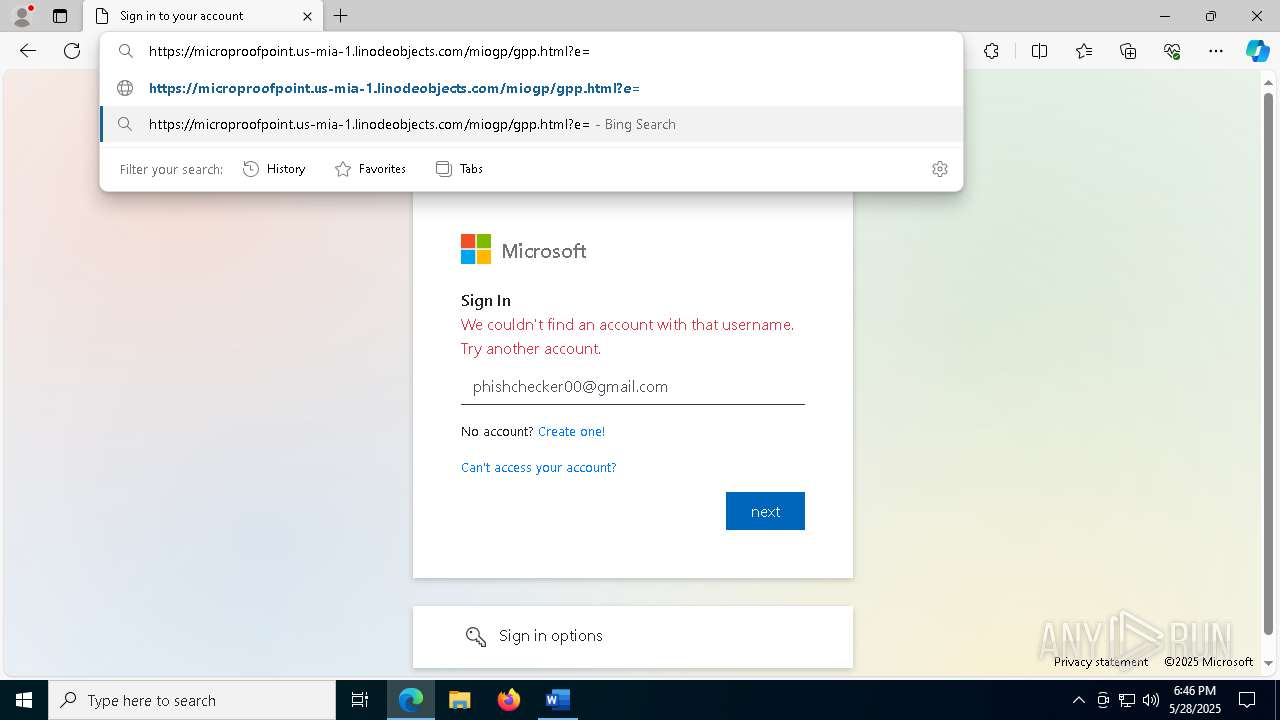This screenshot has height=720, width=1280.
Task: Click 'Can't access your account?' link
Action: click(538, 468)
